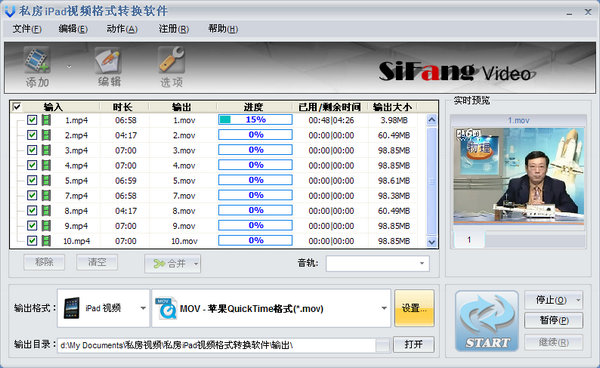Click the green film icon for 2.mp4
The image size is (600, 368).
tap(46, 135)
